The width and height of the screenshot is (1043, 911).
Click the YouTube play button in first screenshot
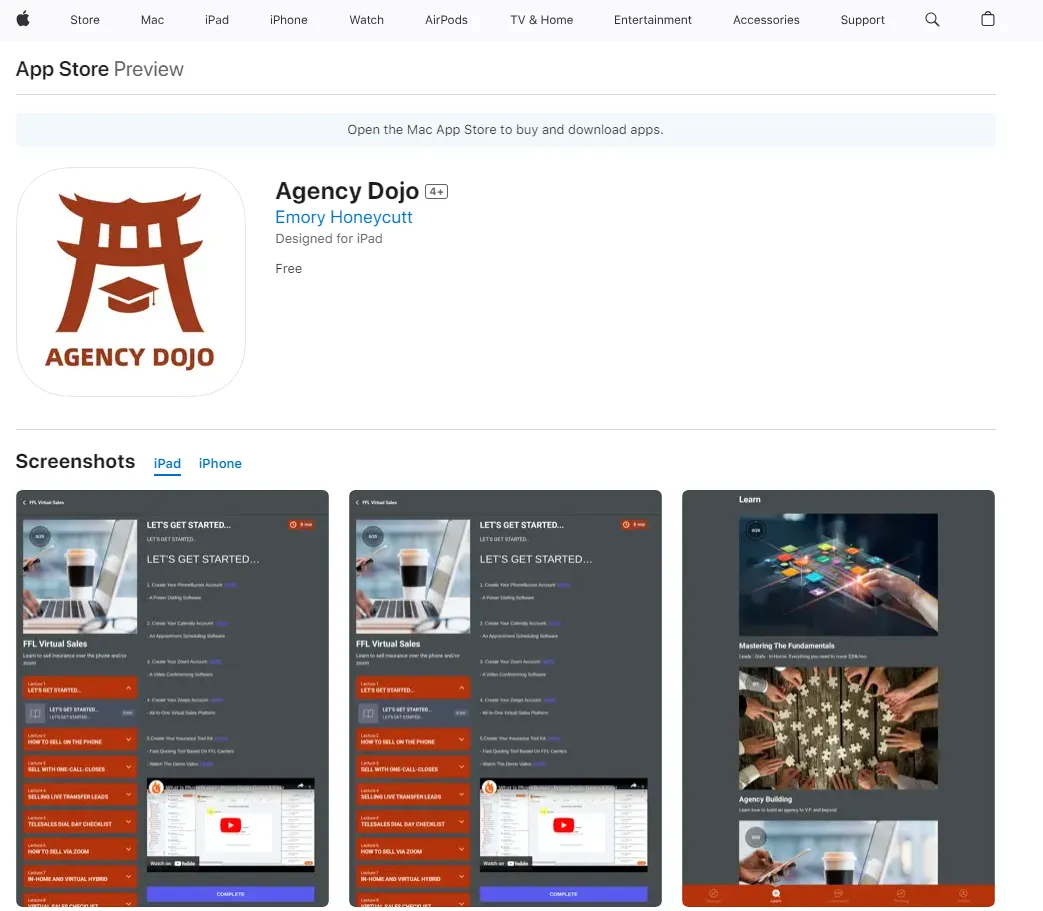point(230,825)
